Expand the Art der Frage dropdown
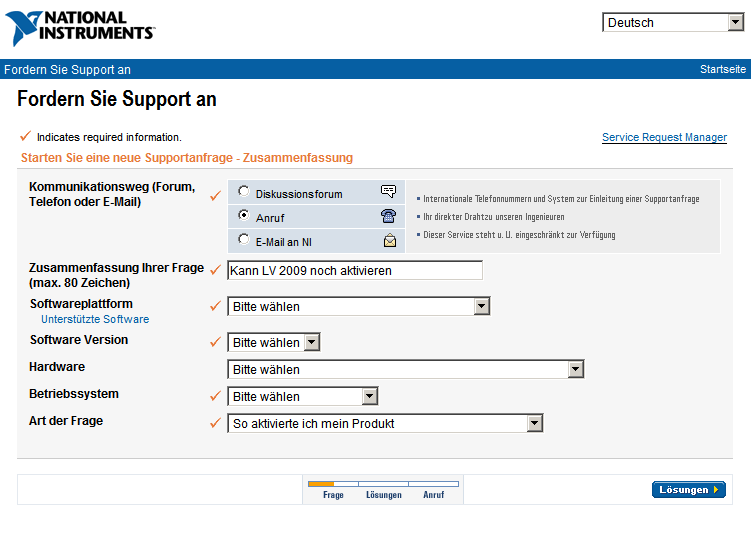754x542 pixels. (385, 424)
